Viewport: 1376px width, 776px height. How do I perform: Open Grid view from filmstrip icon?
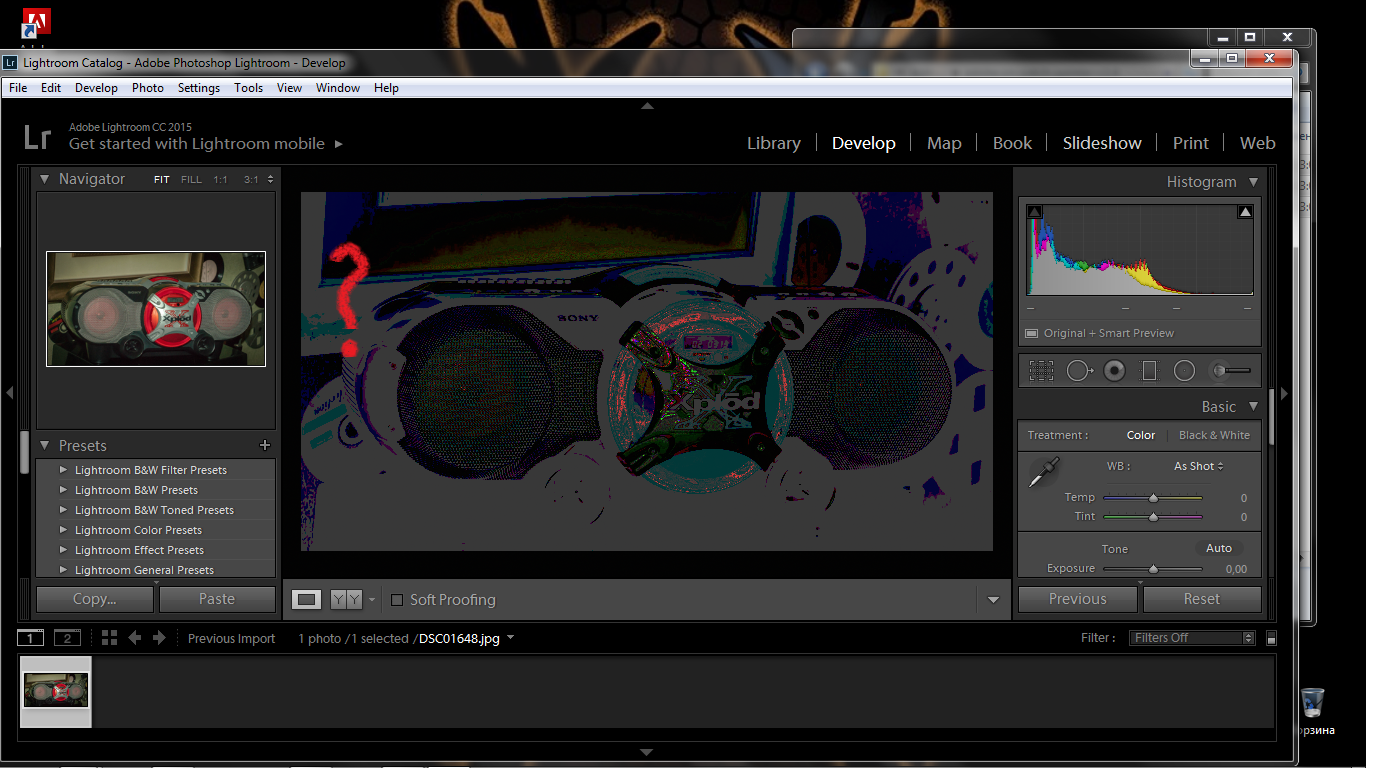tap(109, 638)
